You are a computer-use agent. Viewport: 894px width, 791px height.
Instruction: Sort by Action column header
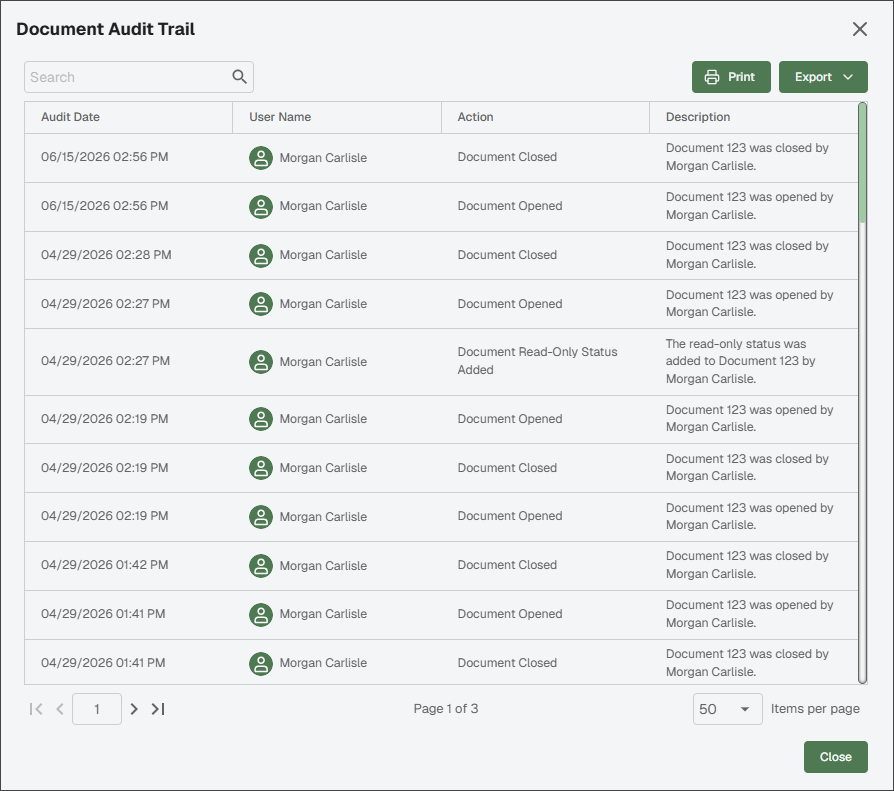545,117
